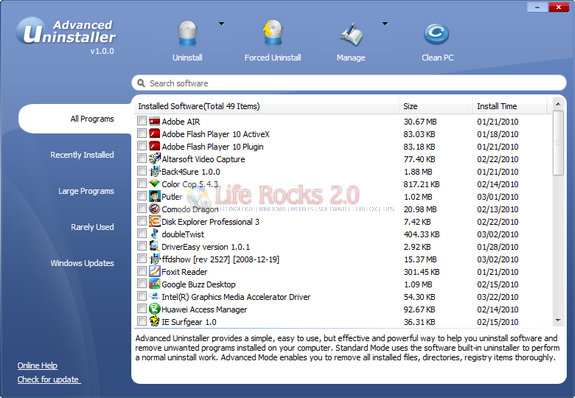Select IE Surfgear size 36.31 KB
The image size is (575, 398).
(420, 322)
